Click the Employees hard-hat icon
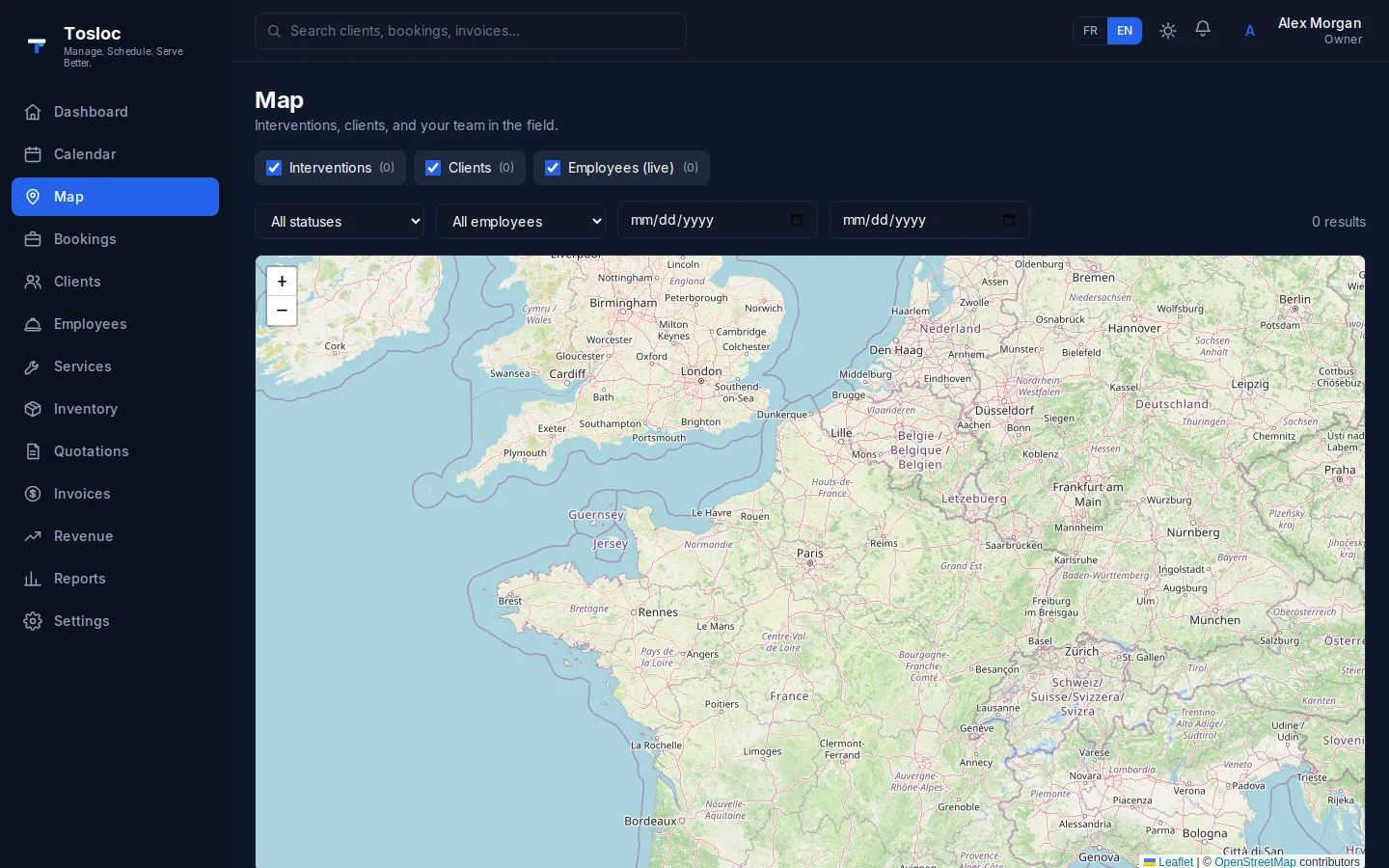This screenshot has width=1389, height=868. pos(33,324)
